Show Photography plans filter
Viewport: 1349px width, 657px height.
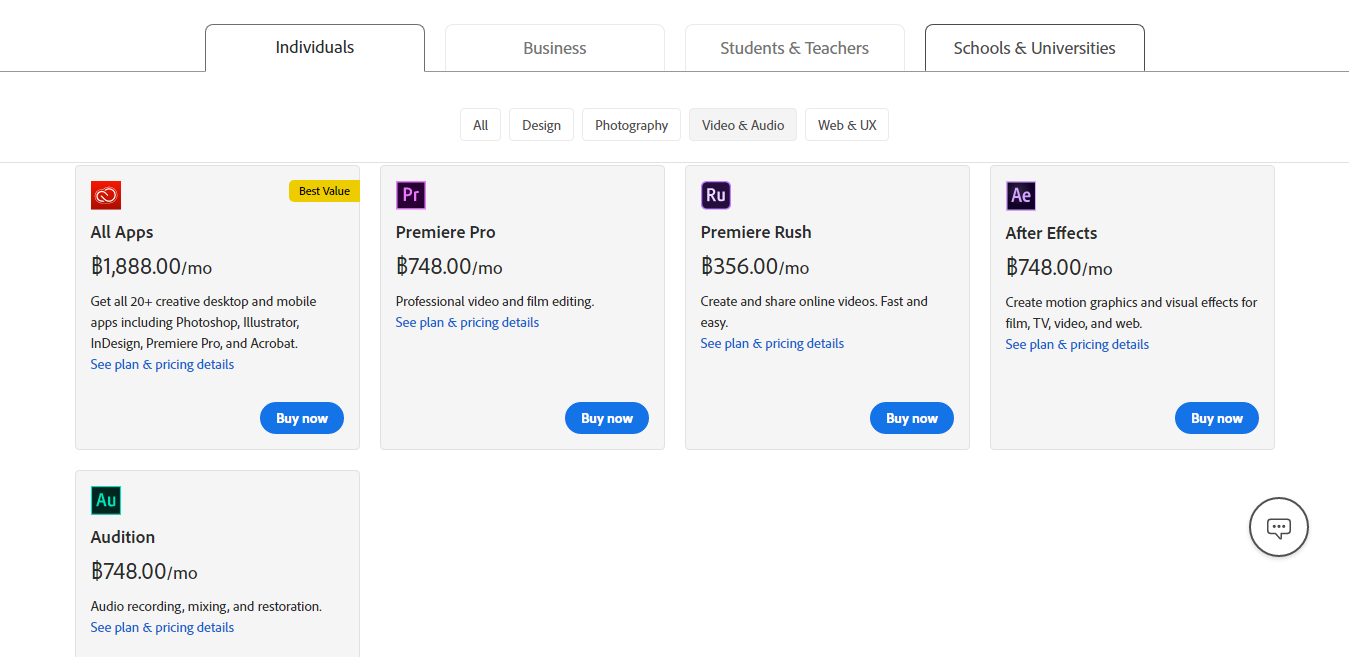(x=632, y=125)
